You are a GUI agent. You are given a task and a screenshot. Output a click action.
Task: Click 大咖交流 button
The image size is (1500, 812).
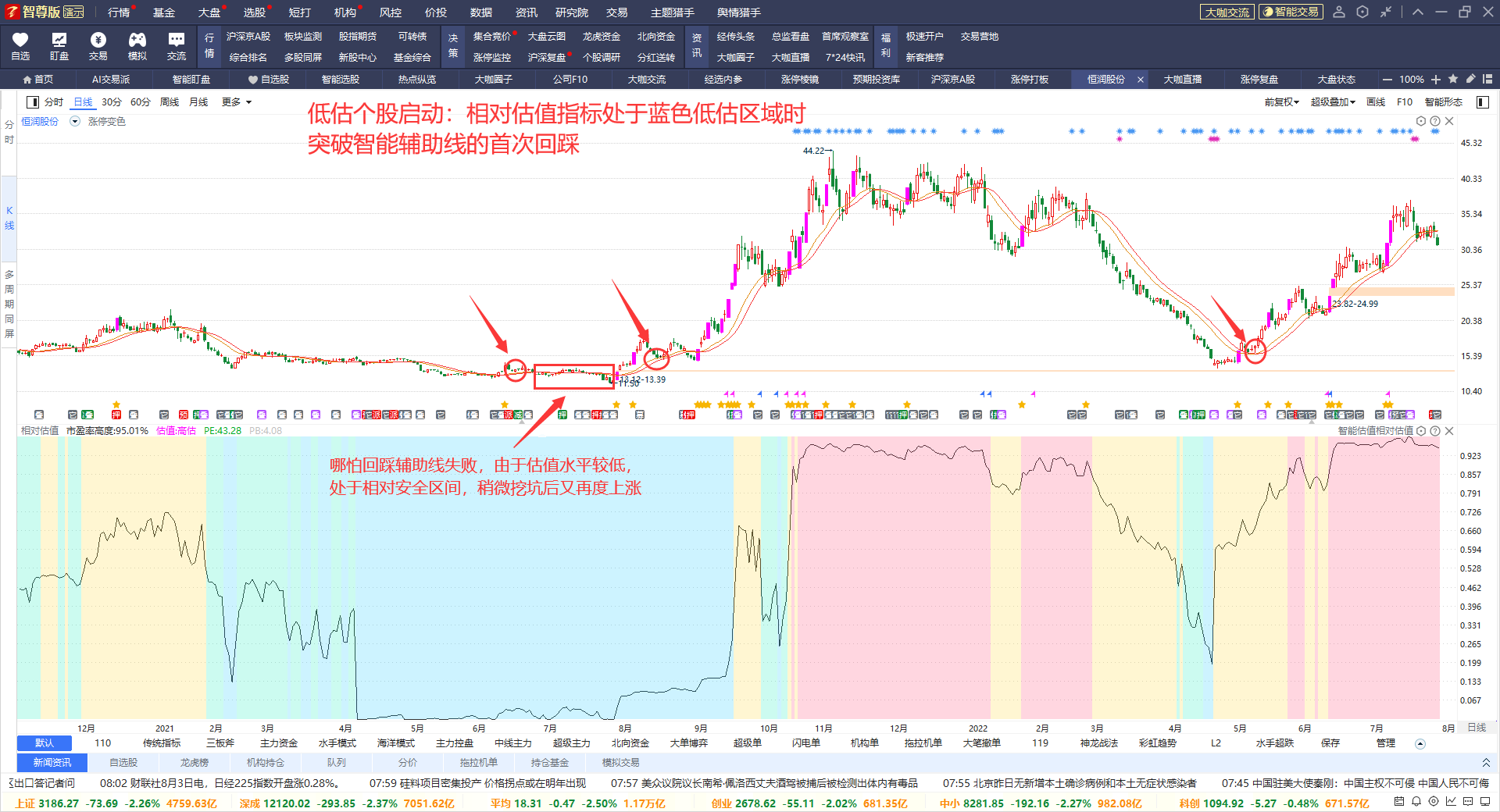point(1227,12)
